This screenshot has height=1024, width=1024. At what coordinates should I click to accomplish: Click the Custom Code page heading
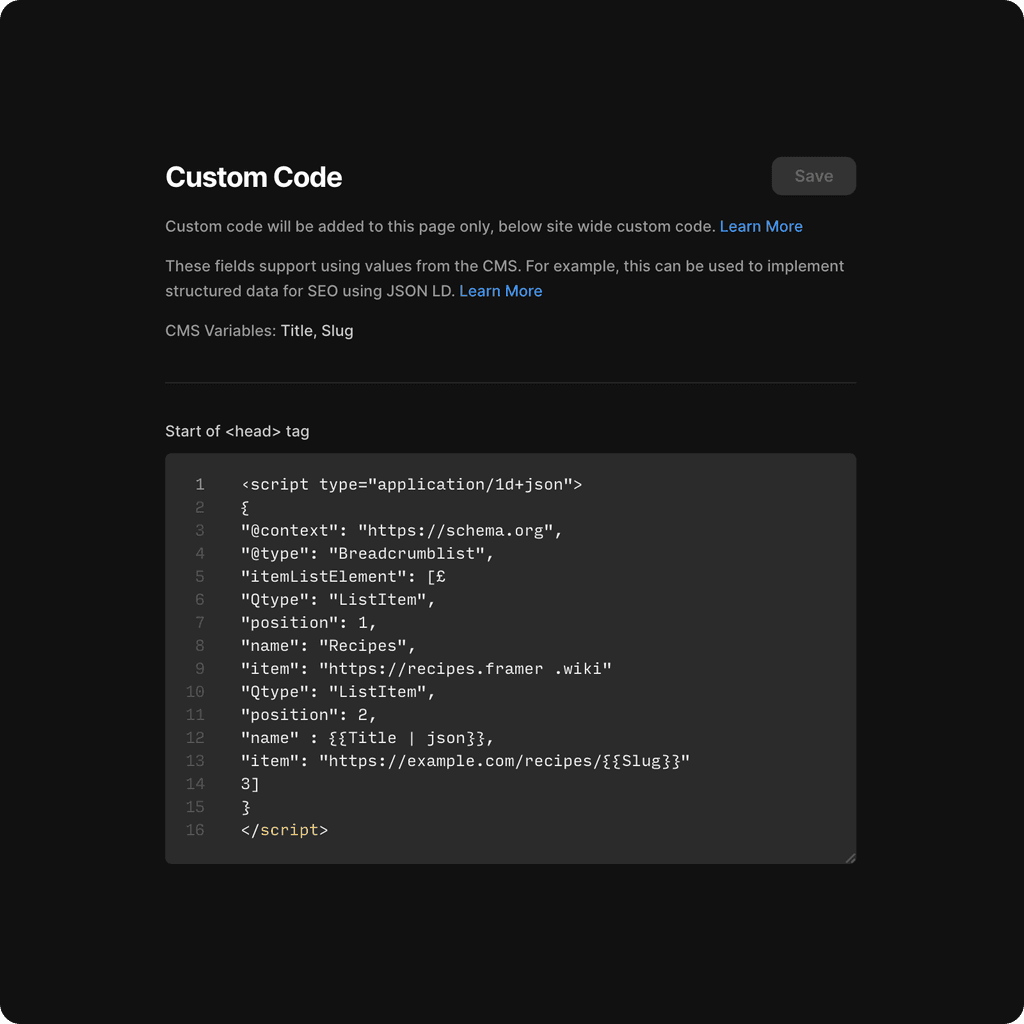pos(253,177)
